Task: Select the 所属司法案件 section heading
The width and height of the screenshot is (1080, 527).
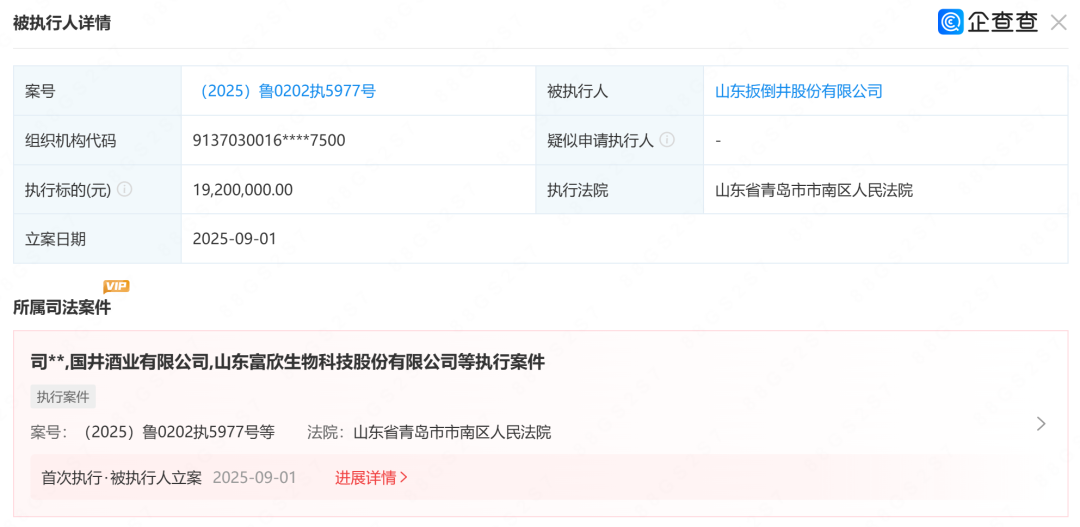Action: [x=62, y=308]
